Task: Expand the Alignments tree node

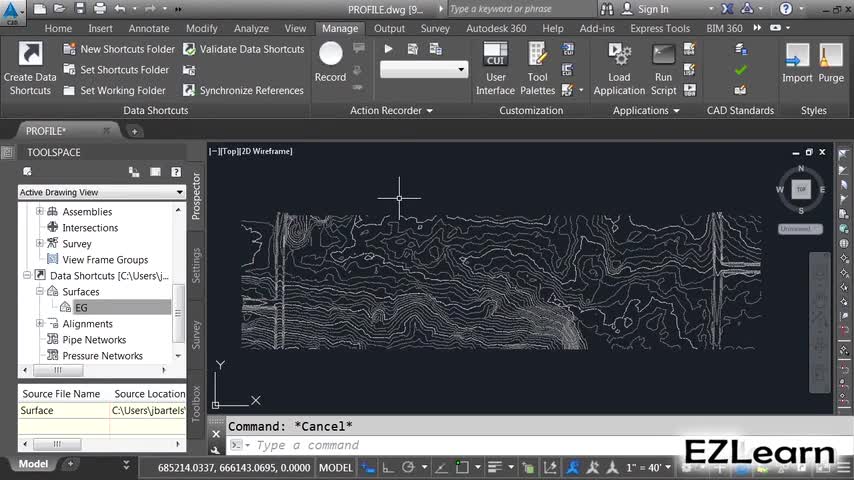Action: pyautogui.click(x=40, y=324)
